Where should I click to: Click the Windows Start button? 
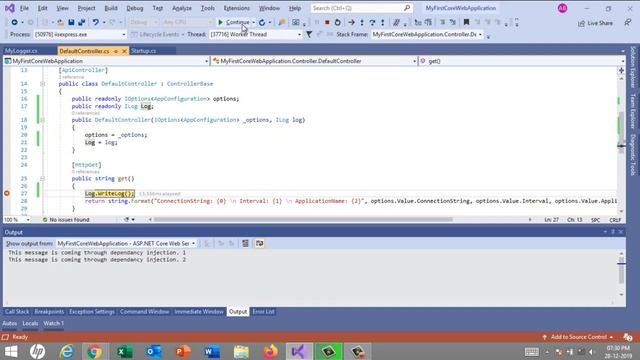tap(11, 351)
